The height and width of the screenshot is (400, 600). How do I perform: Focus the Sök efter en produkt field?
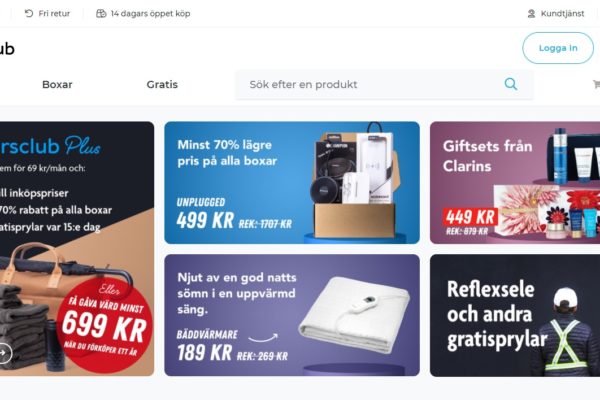(384, 84)
